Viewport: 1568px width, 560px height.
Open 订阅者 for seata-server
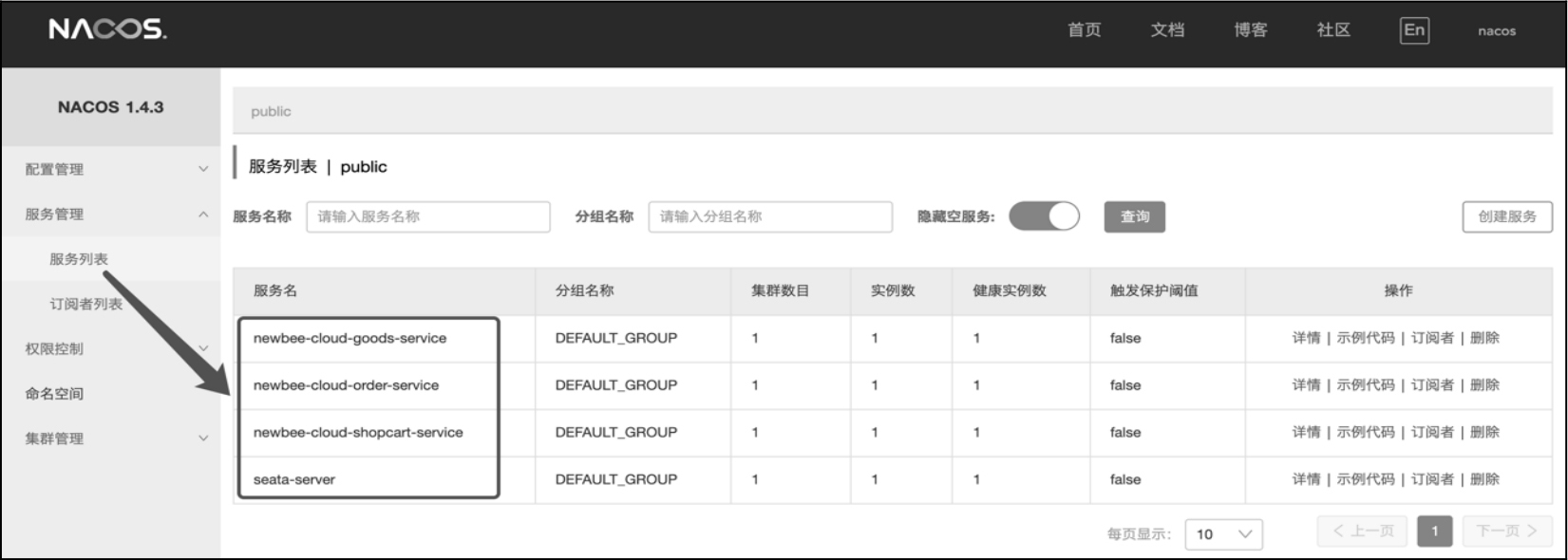pos(1432,479)
